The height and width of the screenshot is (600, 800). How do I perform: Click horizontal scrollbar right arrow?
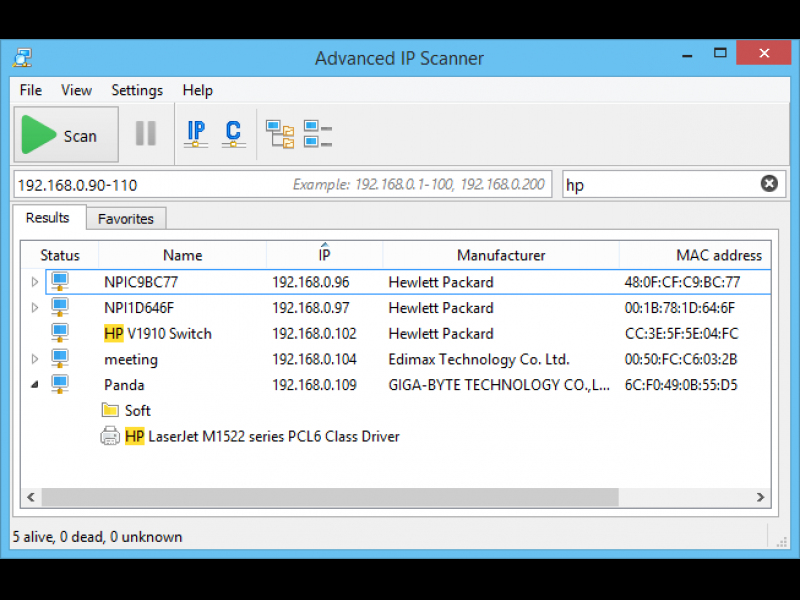tap(761, 497)
